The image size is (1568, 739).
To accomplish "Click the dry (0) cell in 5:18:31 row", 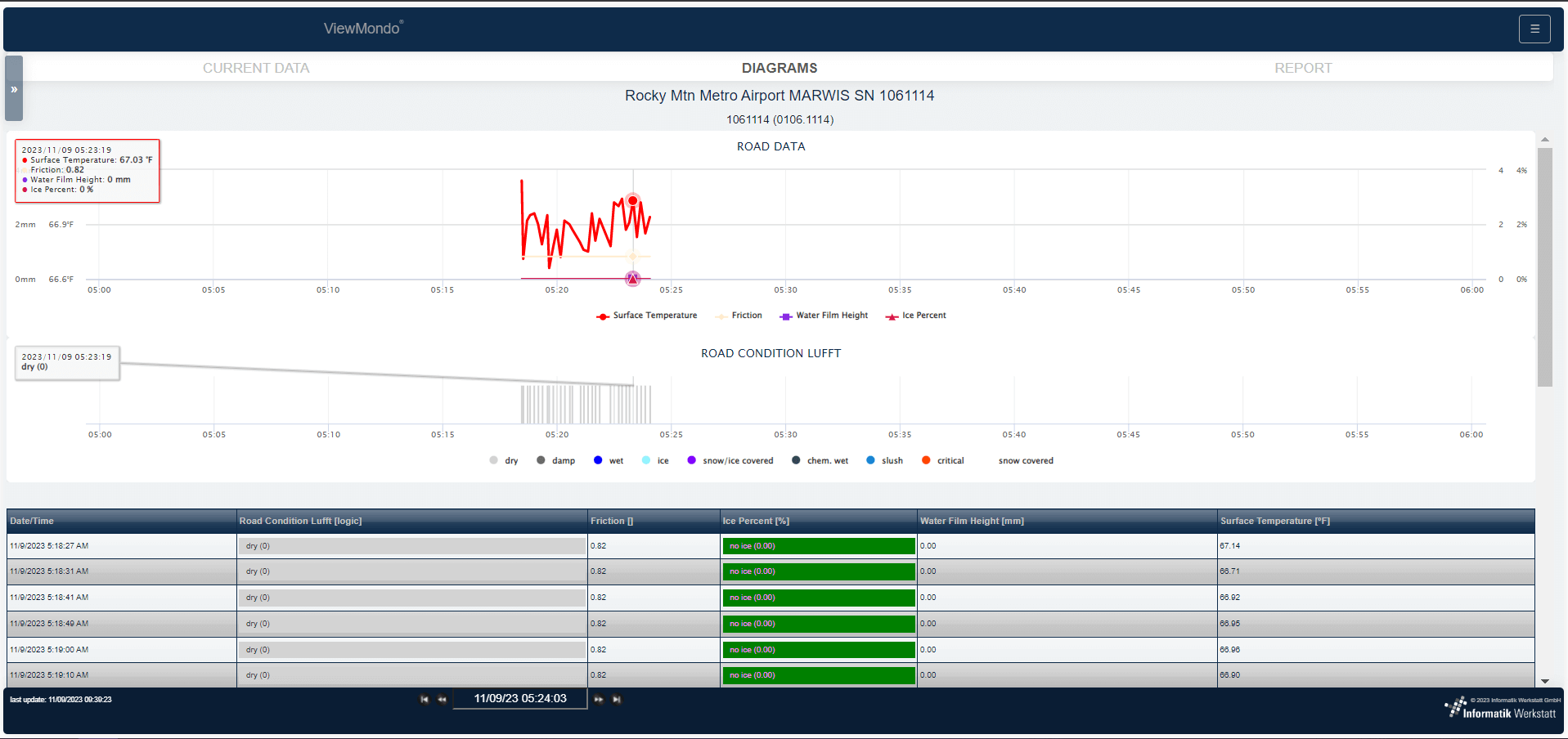I will (412, 571).
